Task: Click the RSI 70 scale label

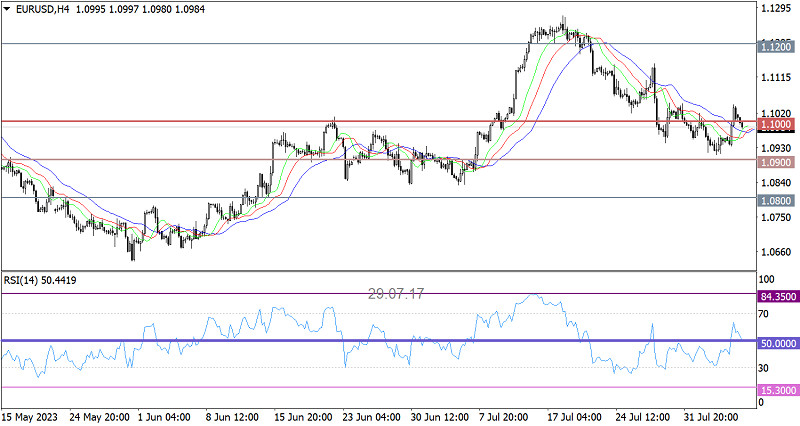Action: point(763,314)
